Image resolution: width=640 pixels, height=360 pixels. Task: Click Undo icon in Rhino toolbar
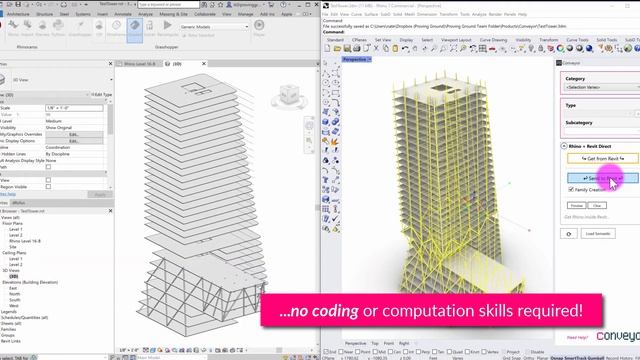pos(405,49)
